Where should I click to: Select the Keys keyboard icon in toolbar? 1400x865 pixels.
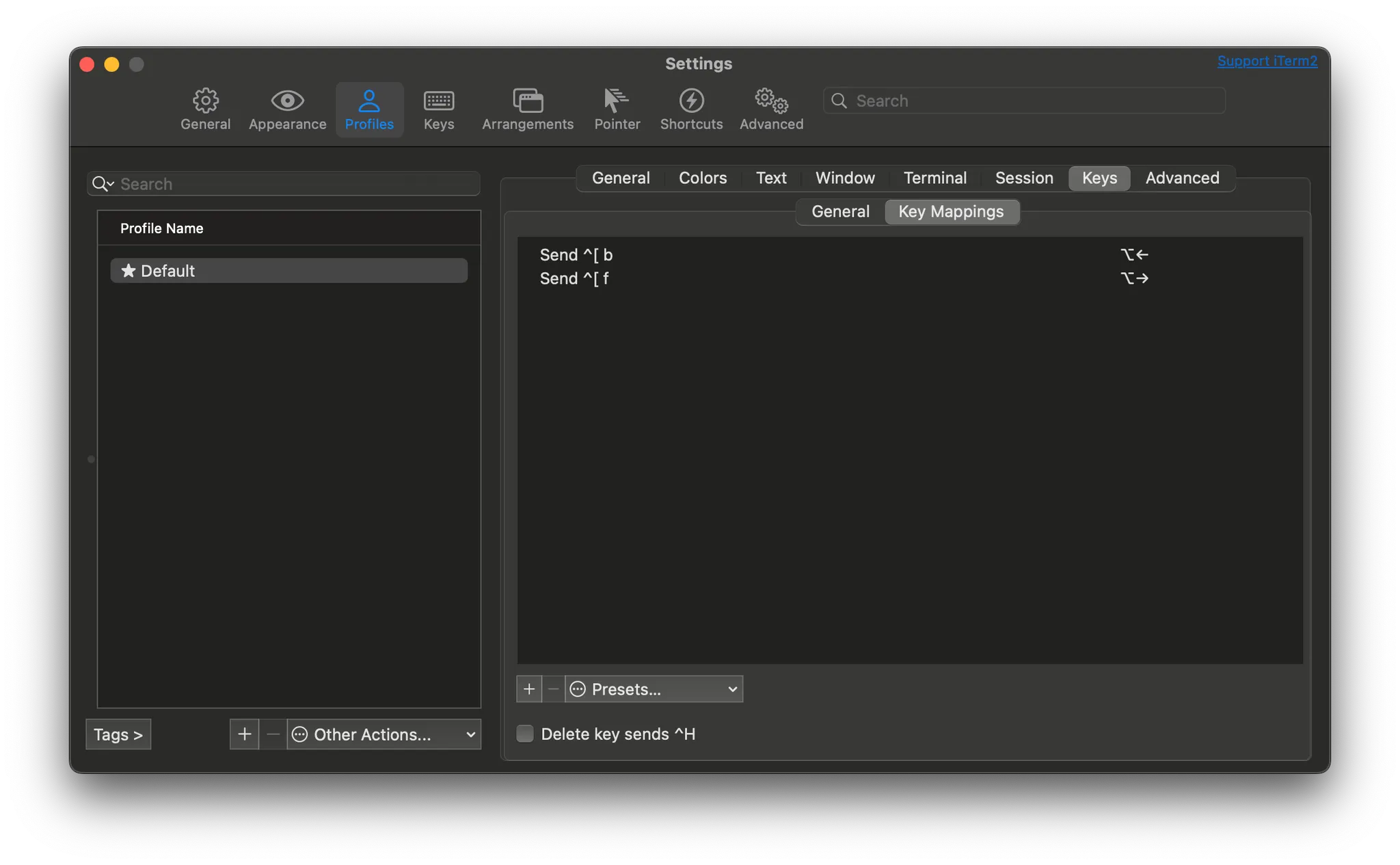(438, 101)
